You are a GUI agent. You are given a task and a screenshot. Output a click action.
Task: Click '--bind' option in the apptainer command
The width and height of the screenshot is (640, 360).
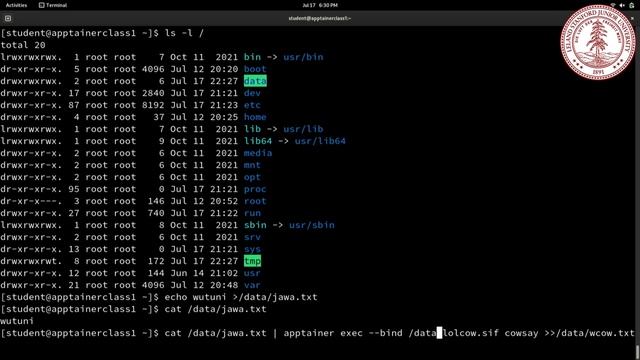(386, 333)
